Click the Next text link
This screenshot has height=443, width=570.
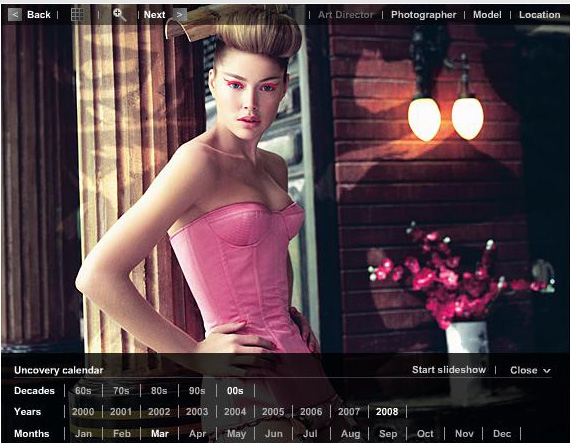click(x=154, y=15)
